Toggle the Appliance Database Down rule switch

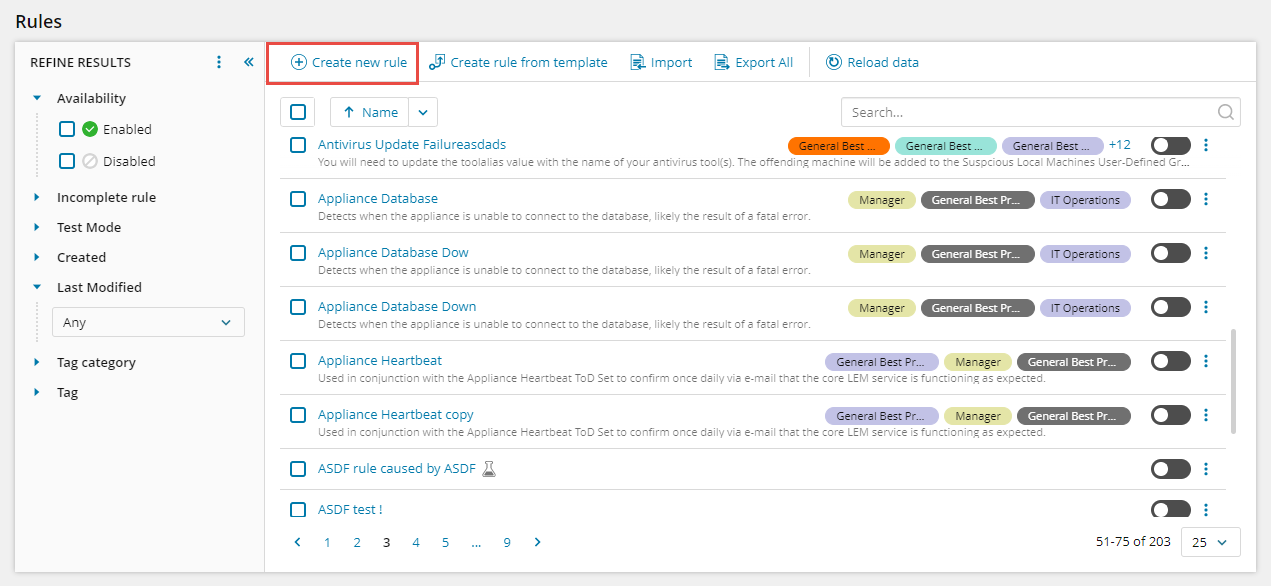tap(1170, 307)
